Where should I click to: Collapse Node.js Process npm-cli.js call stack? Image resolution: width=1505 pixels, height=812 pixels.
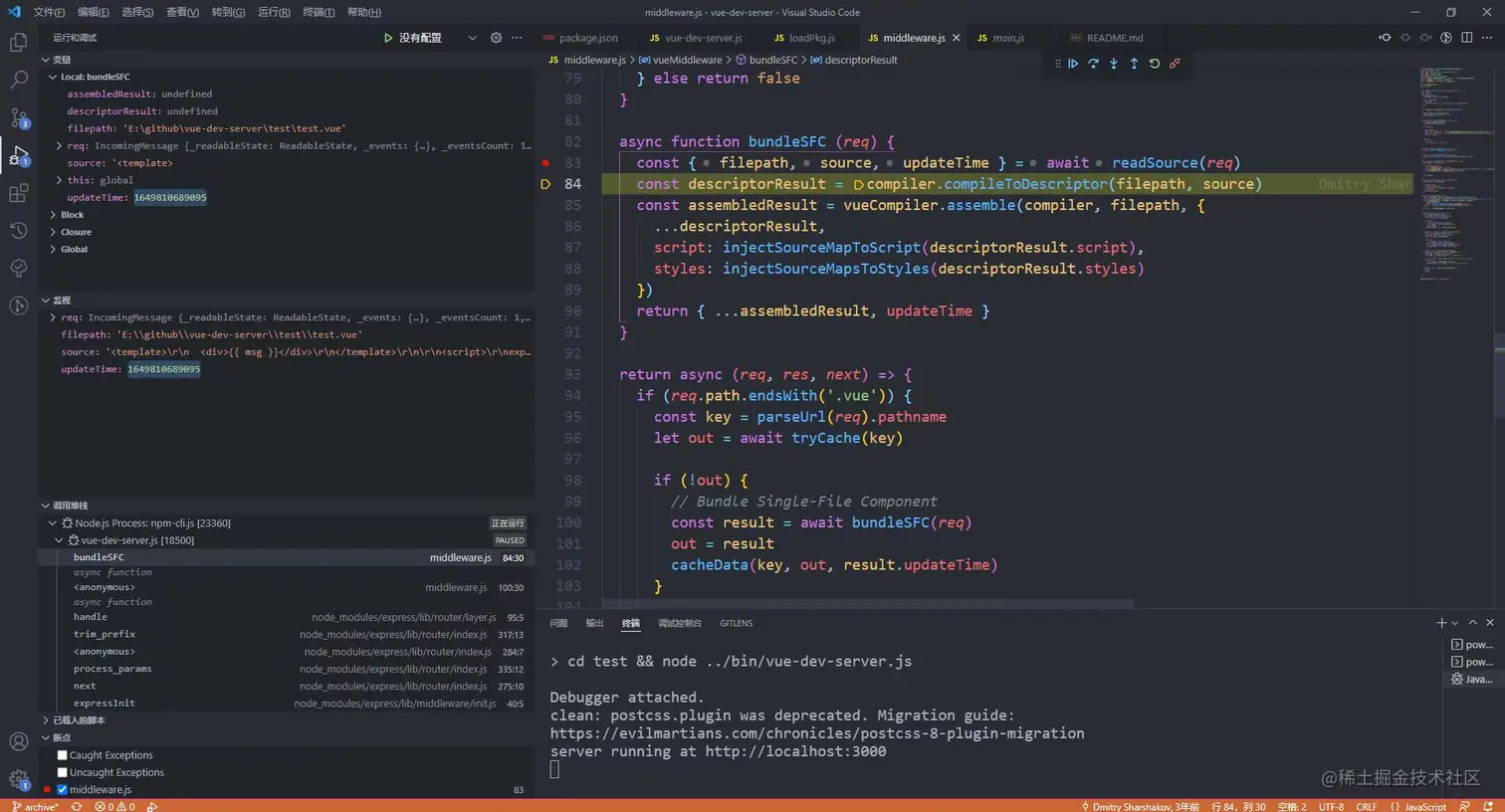tap(52, 523)
